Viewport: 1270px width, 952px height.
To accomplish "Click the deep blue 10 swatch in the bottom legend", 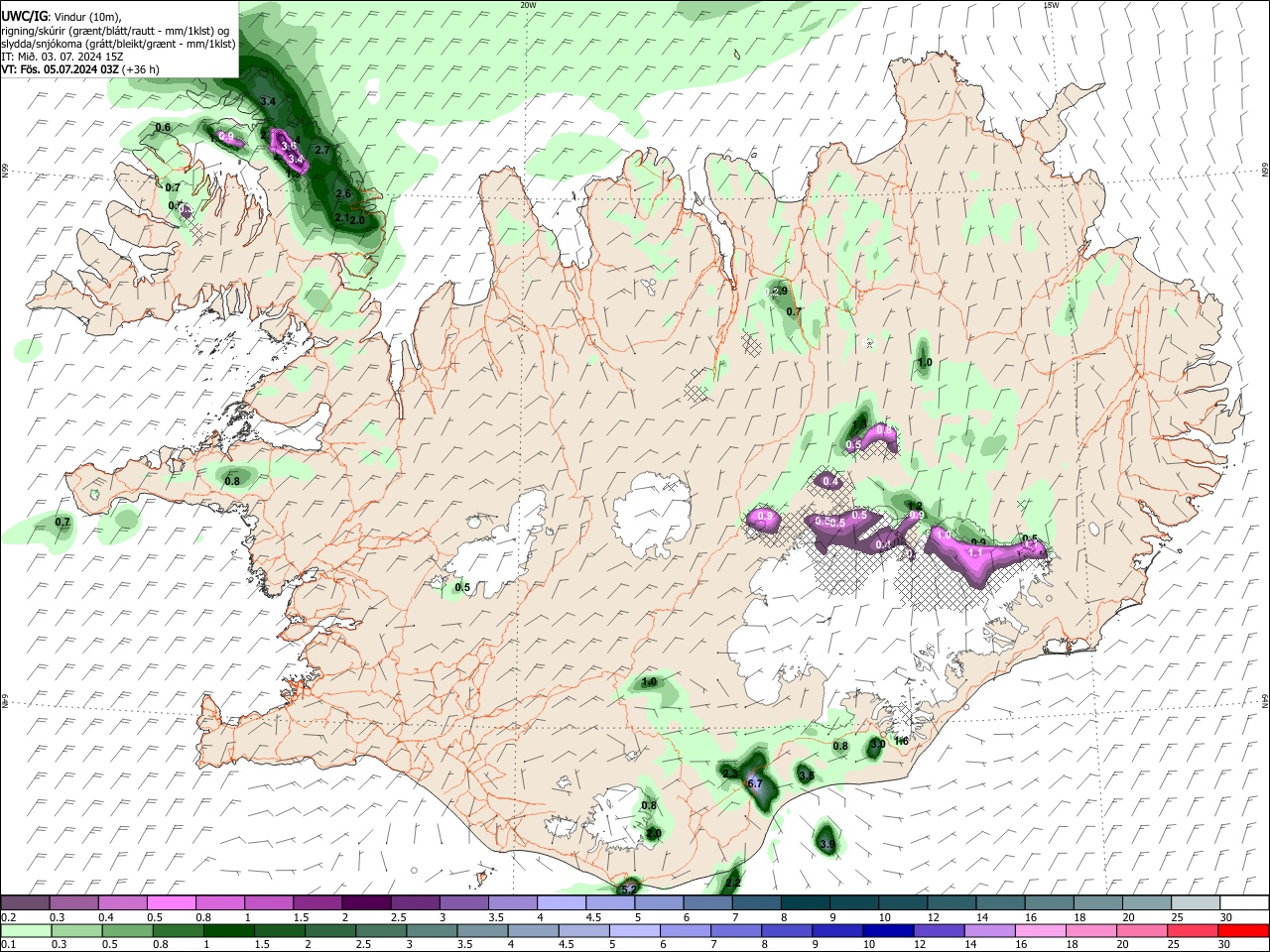I will (887, 930).
